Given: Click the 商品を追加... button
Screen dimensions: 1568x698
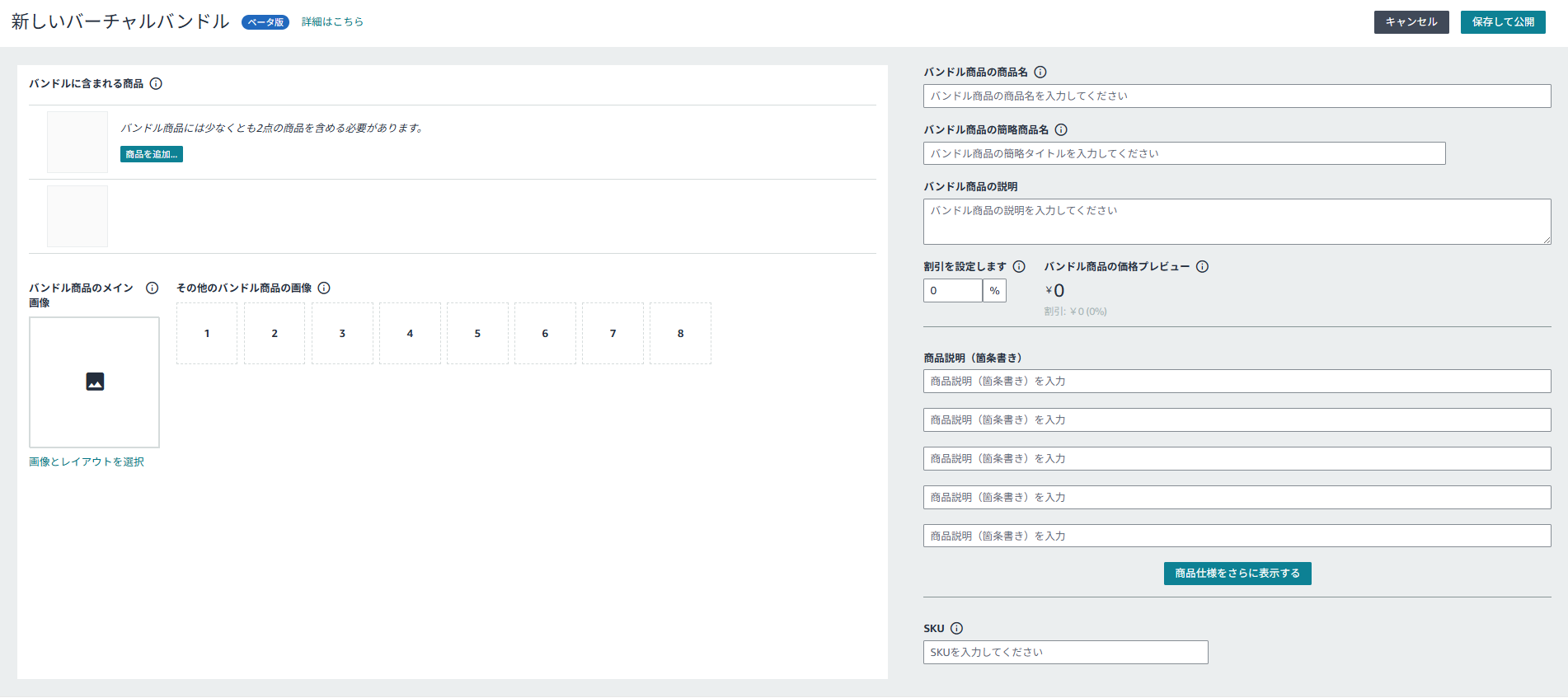Looking at the screenshot, I should [152, 154].
